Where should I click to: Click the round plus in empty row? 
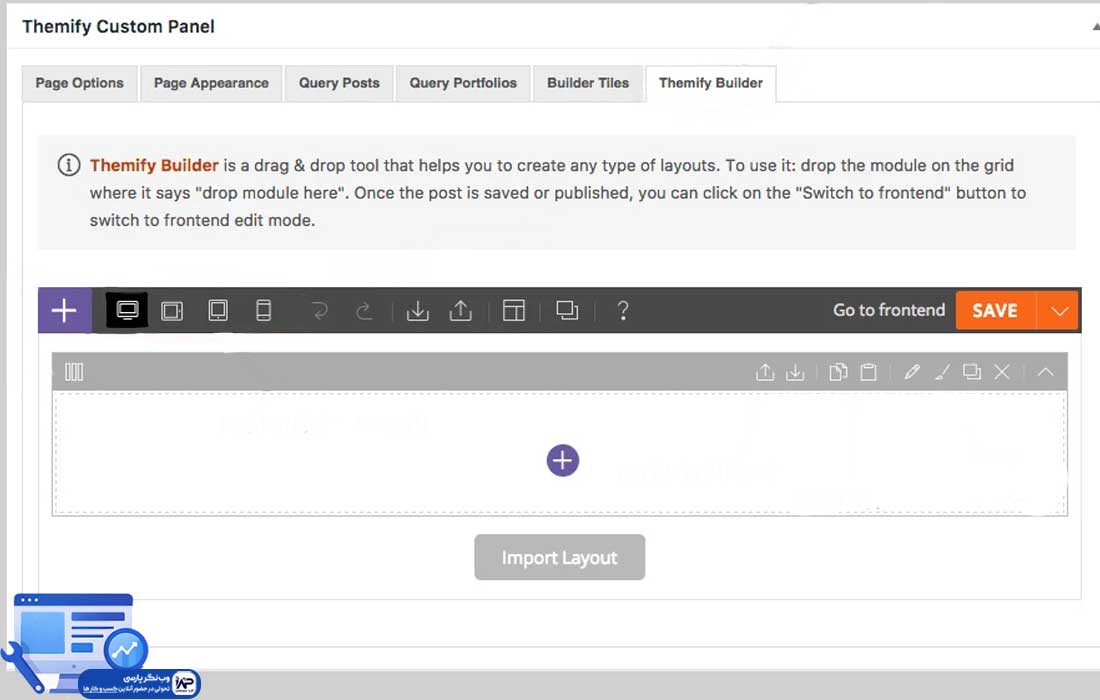pos(563,461)
